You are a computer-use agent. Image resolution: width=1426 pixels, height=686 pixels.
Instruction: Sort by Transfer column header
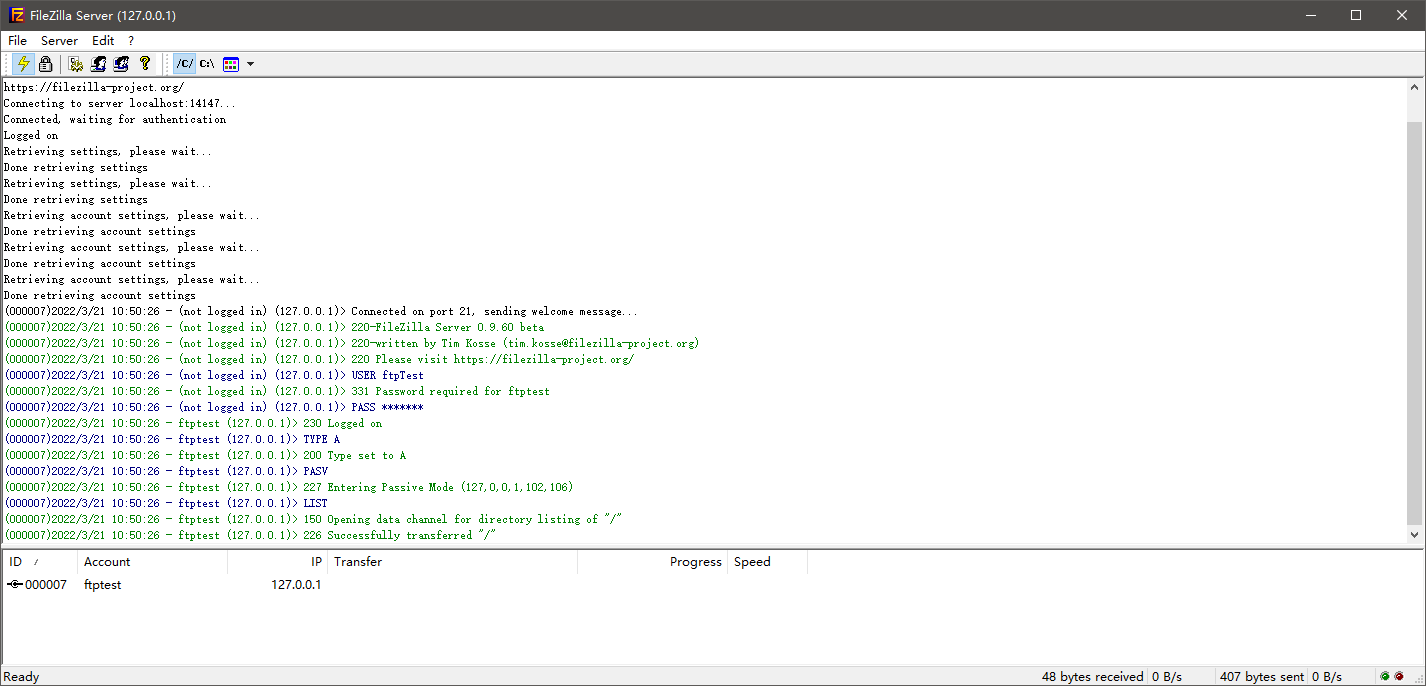[452, 562]
